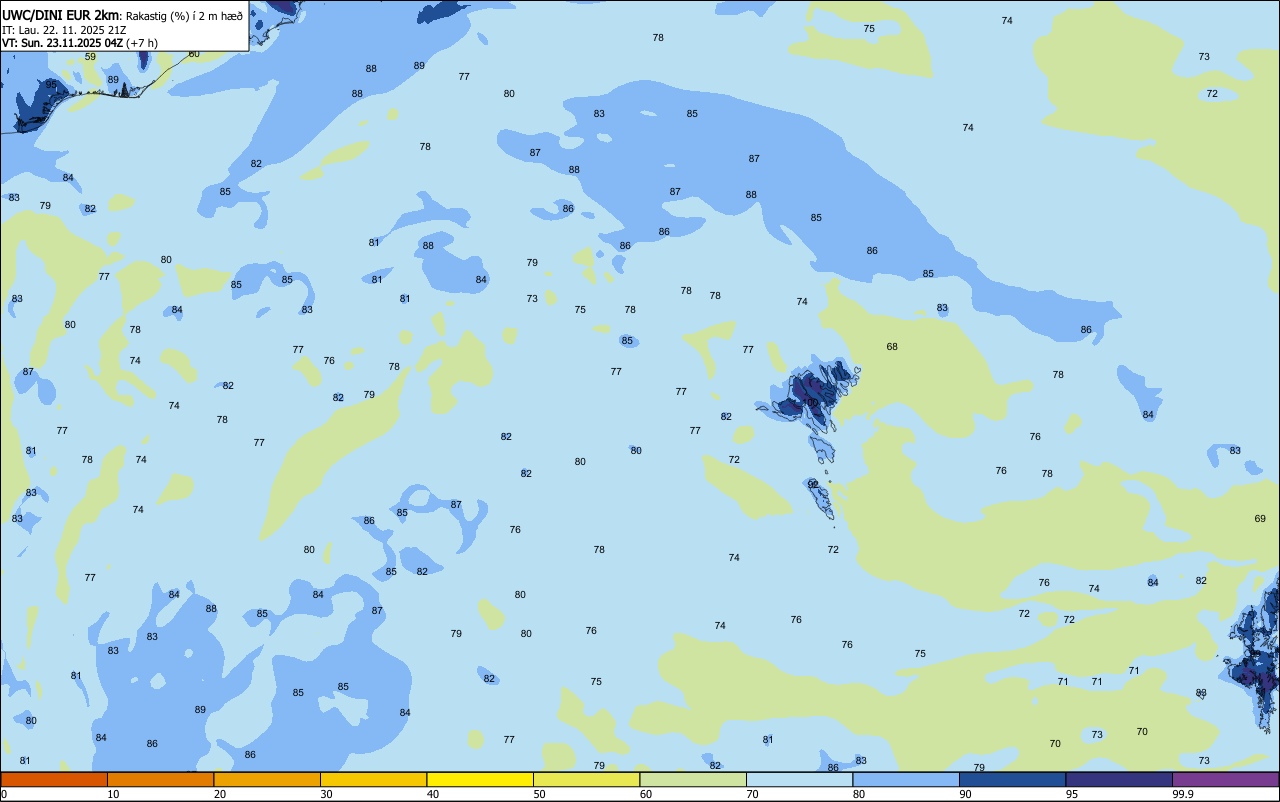The image size is (1280, 802).
Task: Click the 70–80 light blue legend swatch
Action: pos(799,779)
